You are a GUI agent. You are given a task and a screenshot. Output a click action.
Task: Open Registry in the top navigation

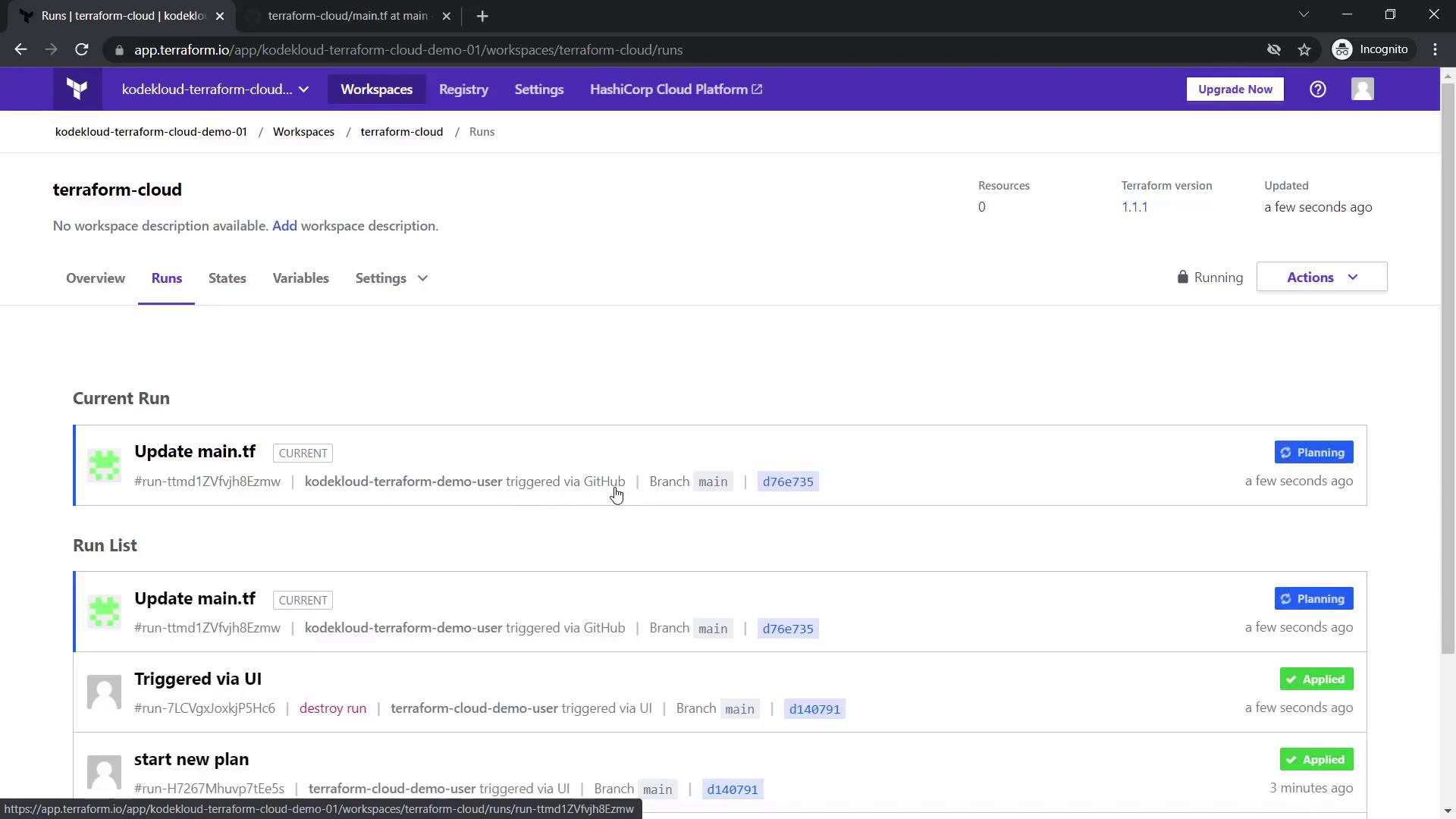click(463, 89)
